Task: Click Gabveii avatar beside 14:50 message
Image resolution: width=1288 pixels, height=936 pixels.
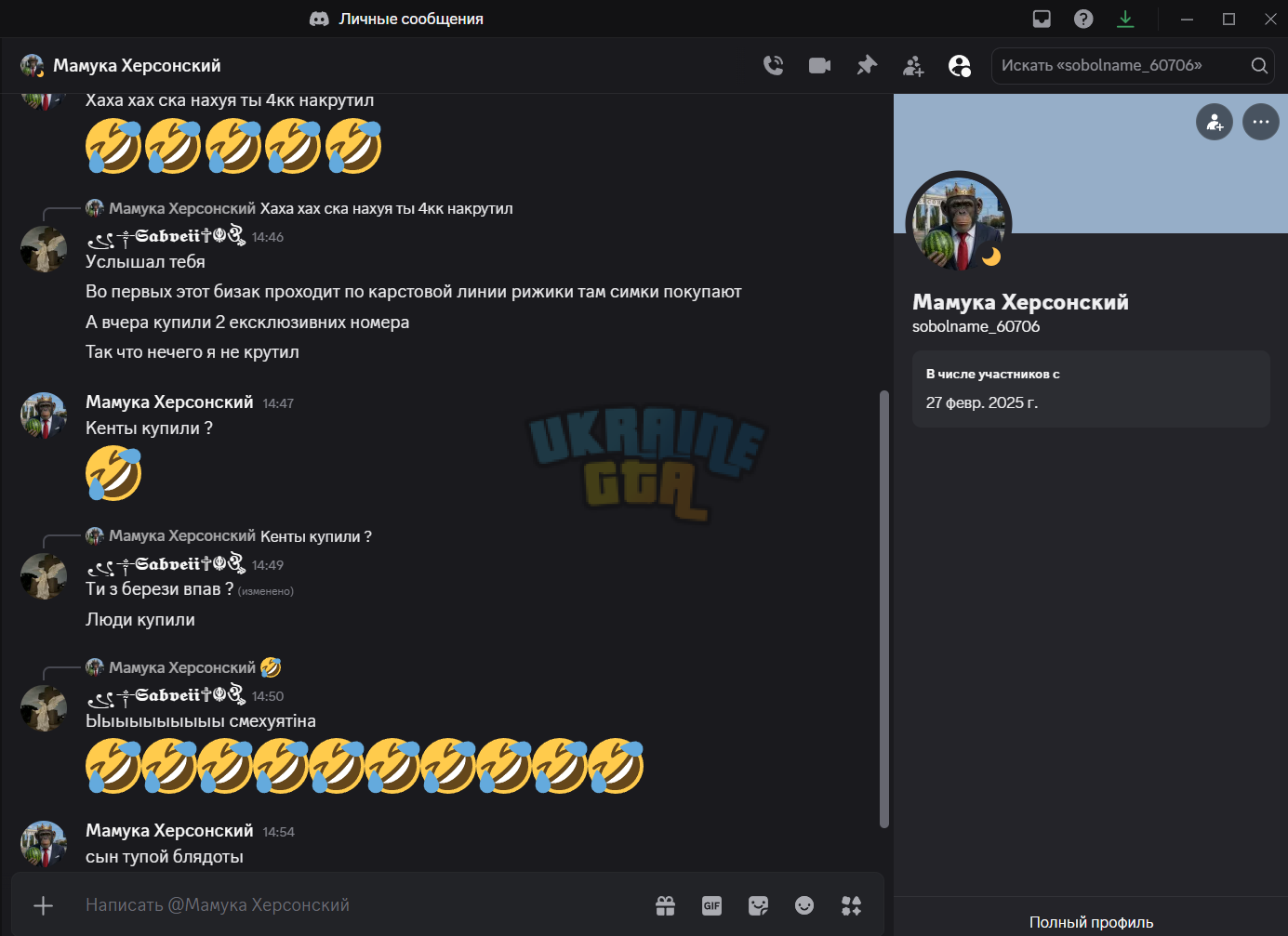Action: tap(44, 708)
